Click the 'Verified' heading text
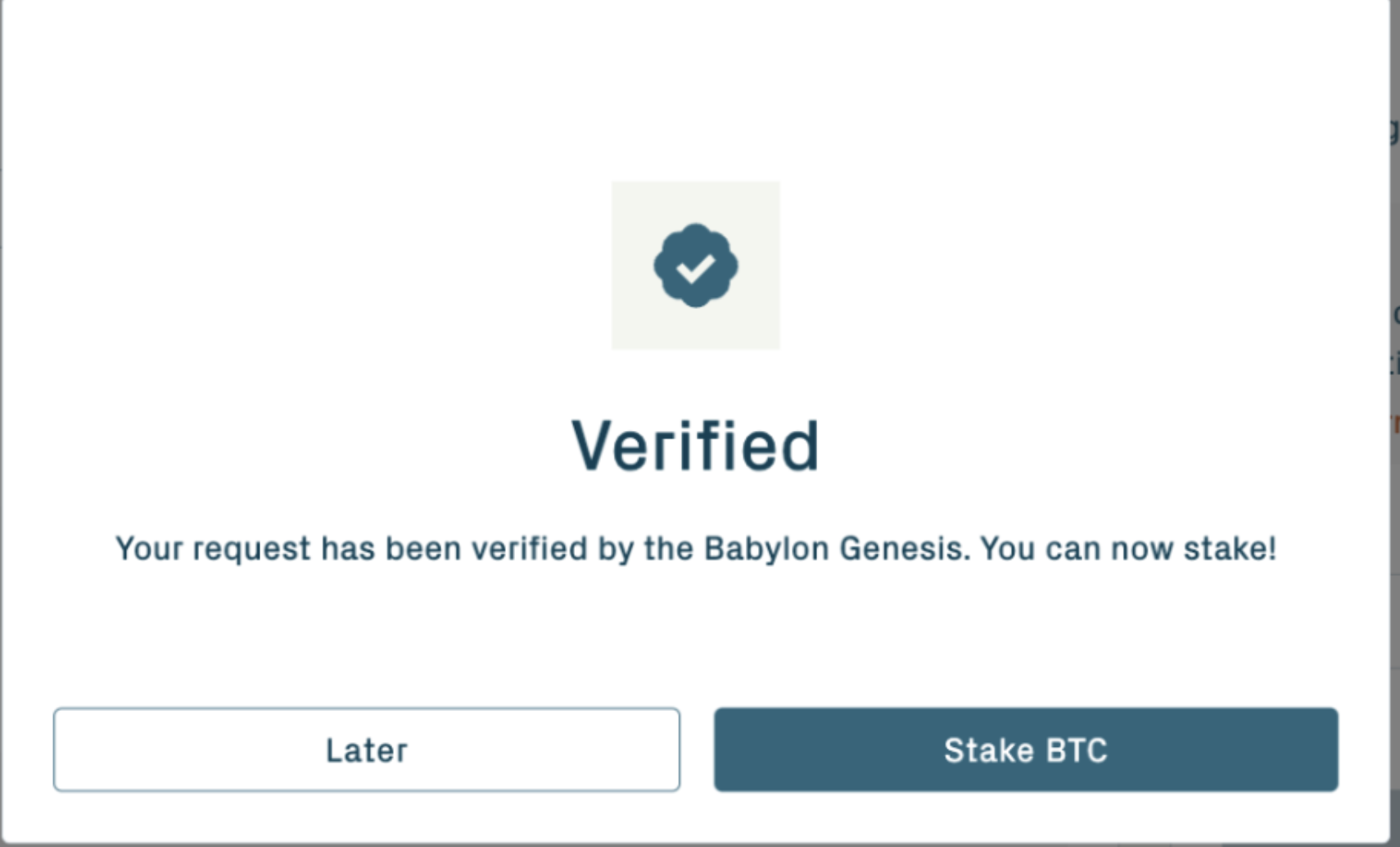1400x847 pixels. point(695,445)
